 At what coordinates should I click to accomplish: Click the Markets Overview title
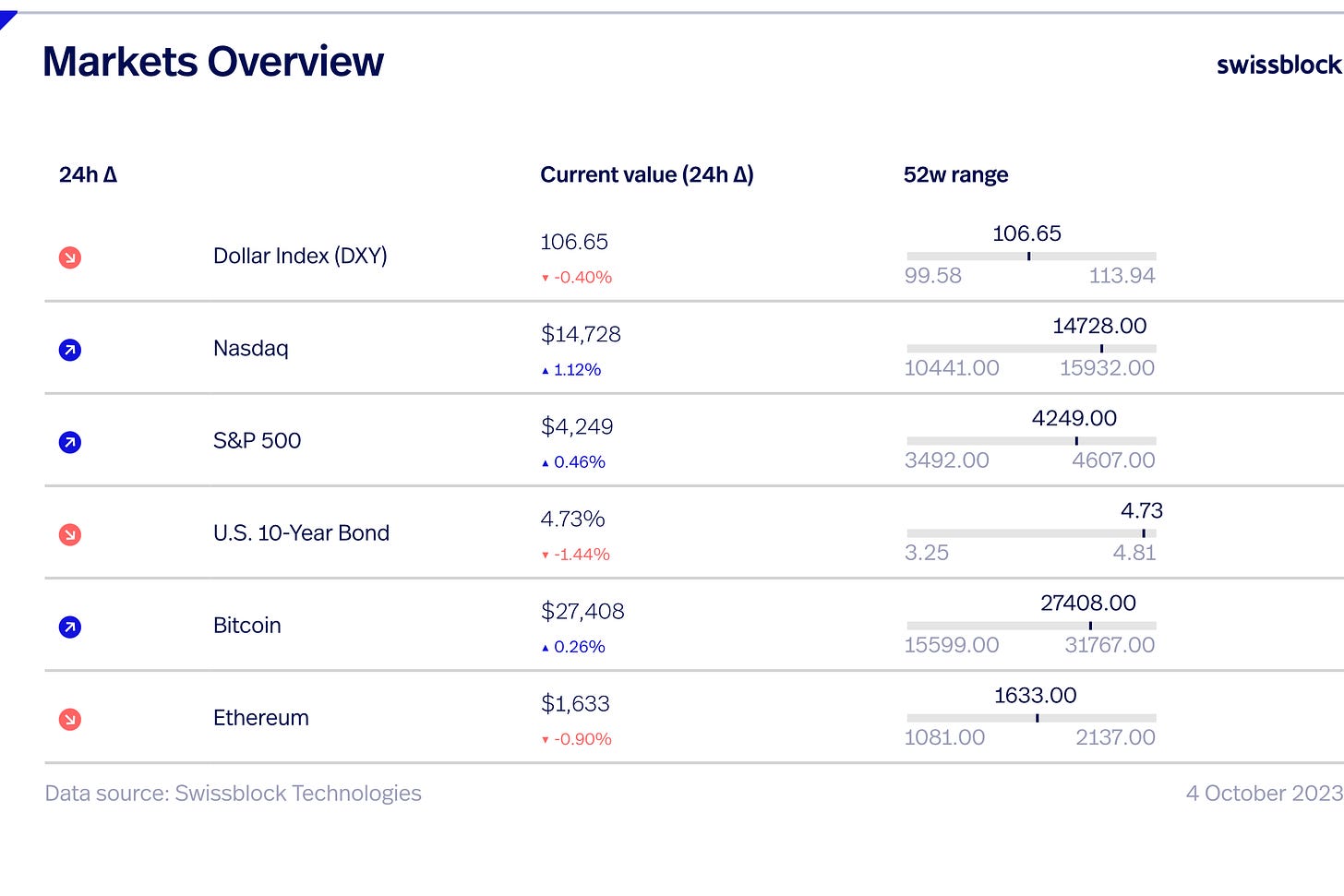pos(213,62)
